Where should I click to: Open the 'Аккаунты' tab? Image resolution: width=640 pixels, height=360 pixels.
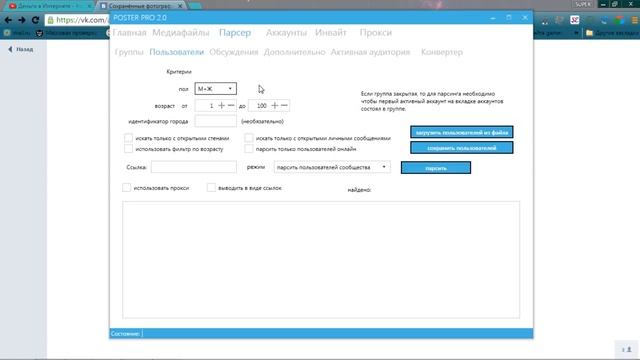(287, 33)
